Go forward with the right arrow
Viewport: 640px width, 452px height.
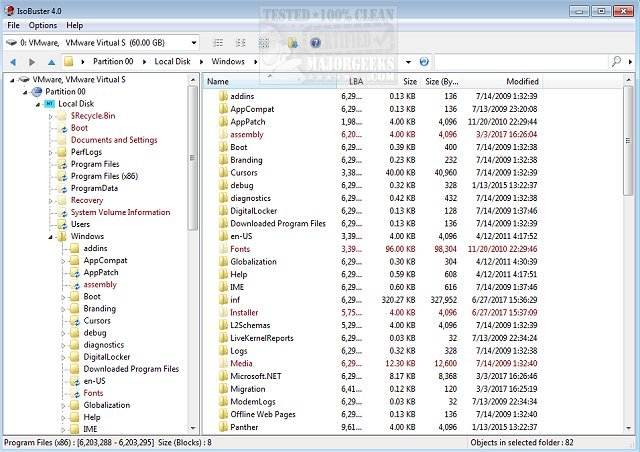pyautogui.click(x=32, y=62)
